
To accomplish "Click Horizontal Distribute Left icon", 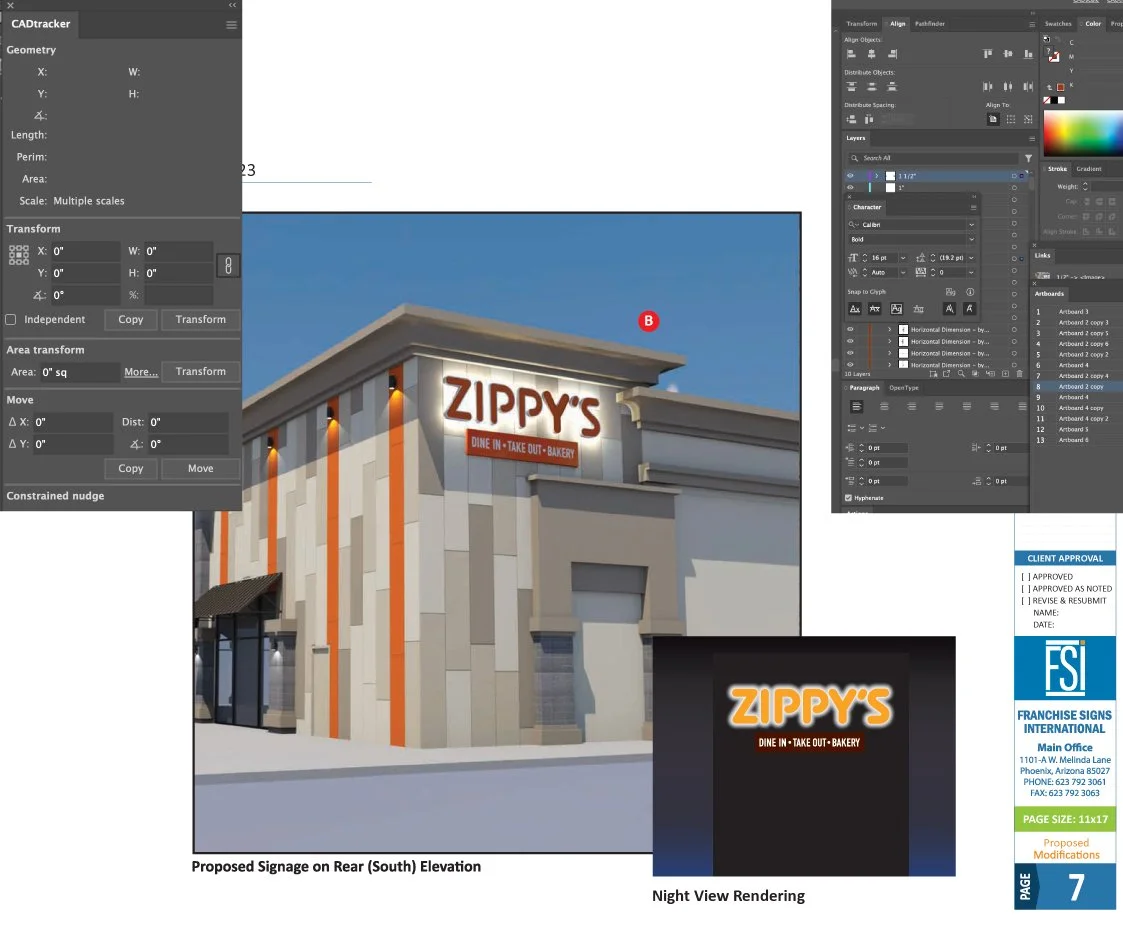I will (x=988, y=87).
